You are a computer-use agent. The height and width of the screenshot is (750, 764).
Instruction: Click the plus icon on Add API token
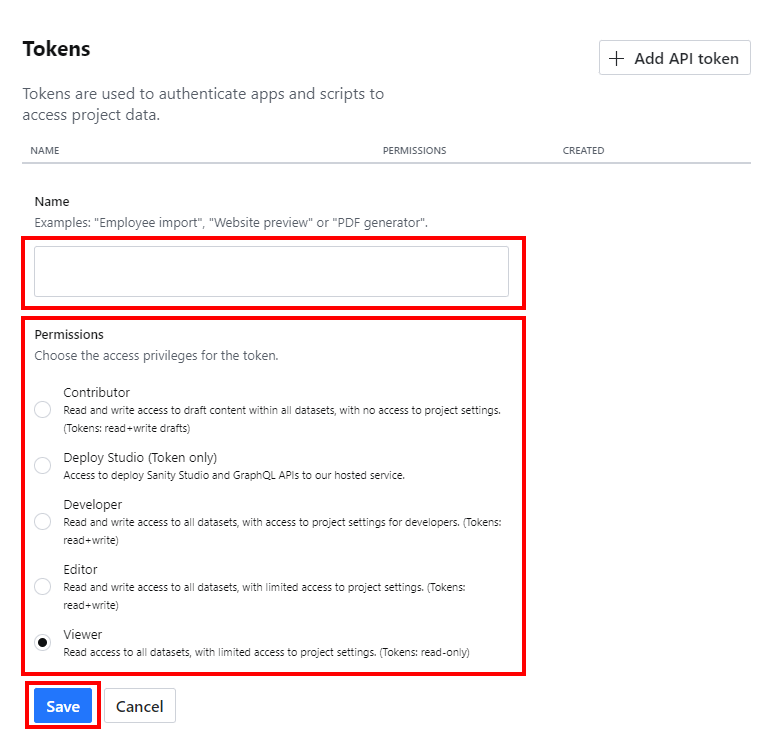point(617,59)
